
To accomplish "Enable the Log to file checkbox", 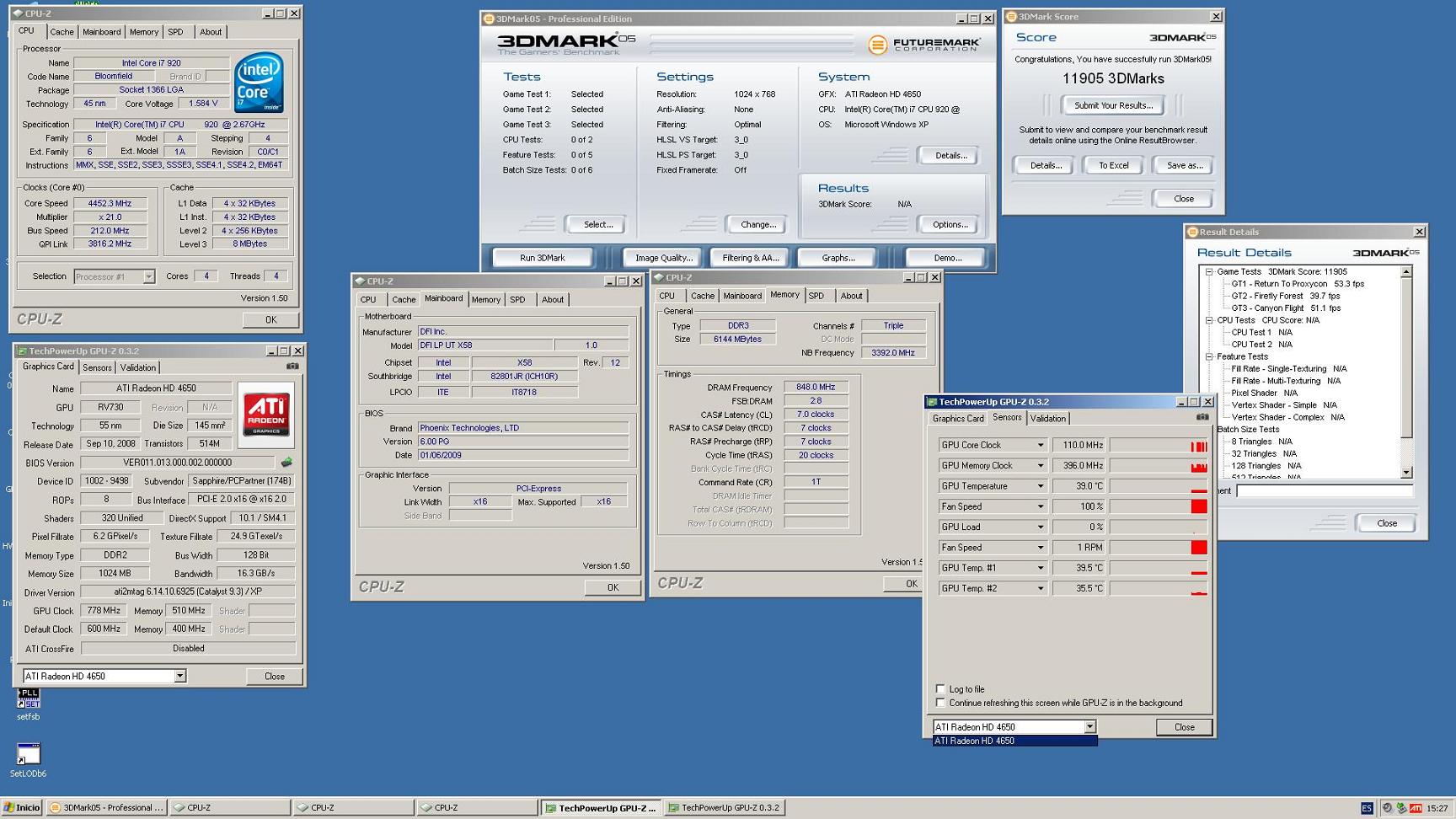I will pos(940,688).
